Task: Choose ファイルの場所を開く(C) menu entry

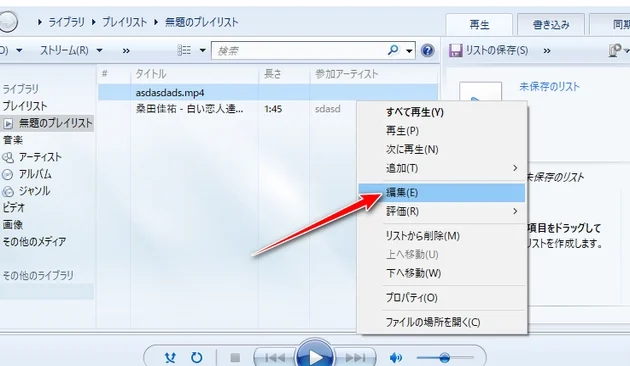Action: pyautogui.click(x=442, y=322)
